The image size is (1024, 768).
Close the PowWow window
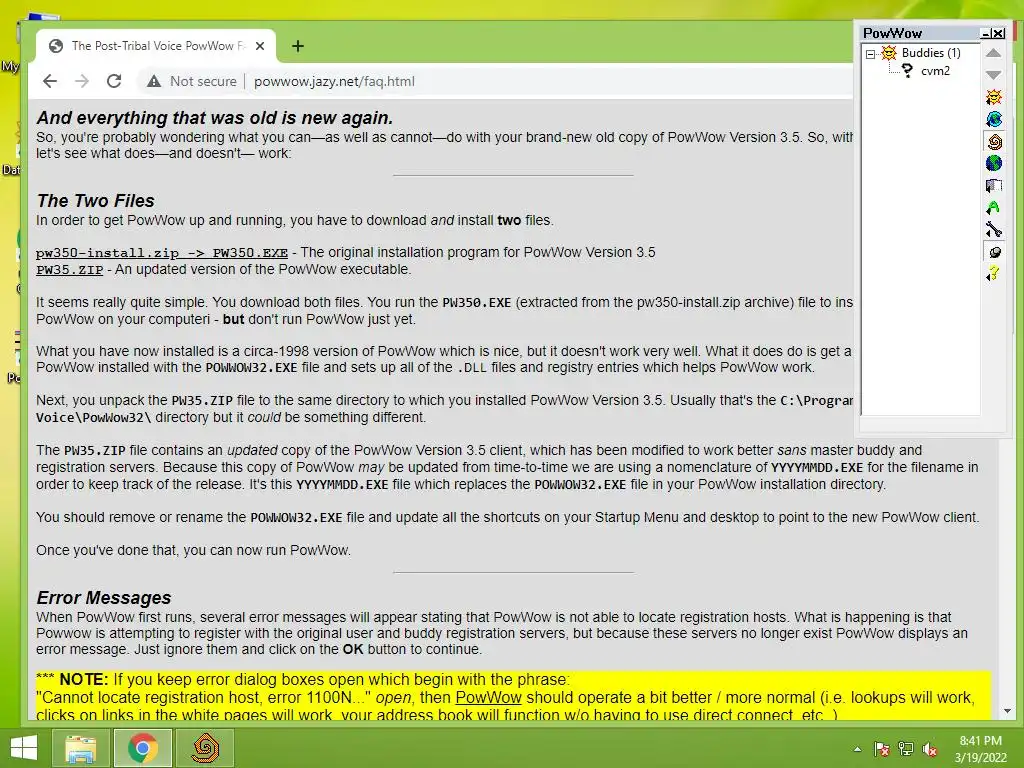tap(999, 33)
